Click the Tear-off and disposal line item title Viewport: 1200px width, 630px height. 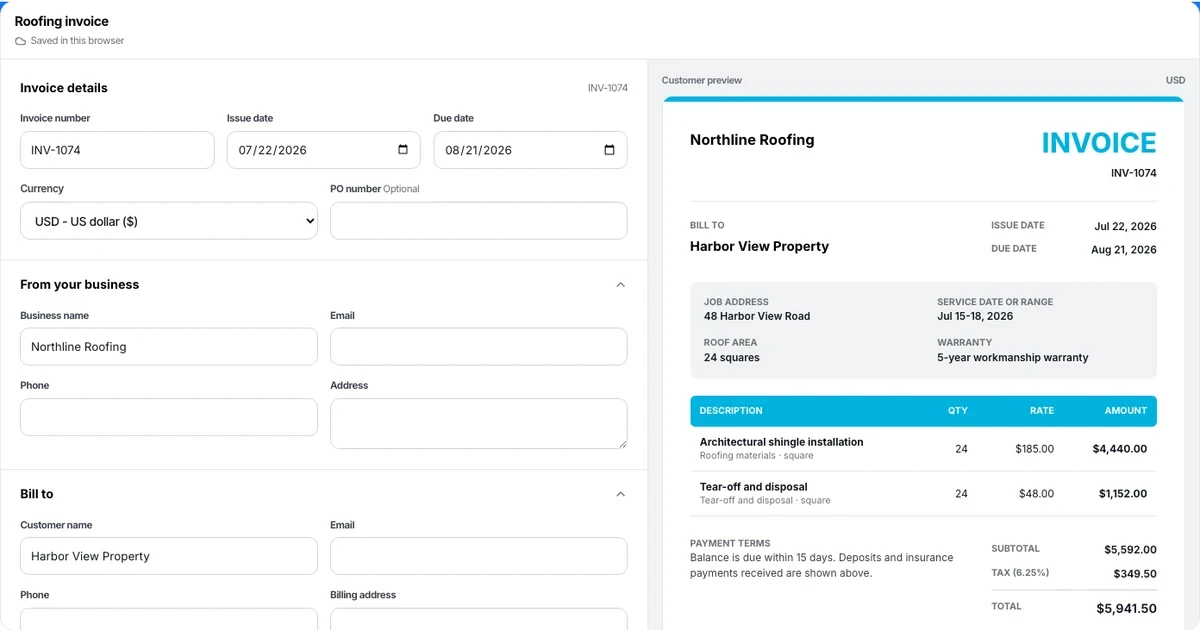click(x=754, y=487)
